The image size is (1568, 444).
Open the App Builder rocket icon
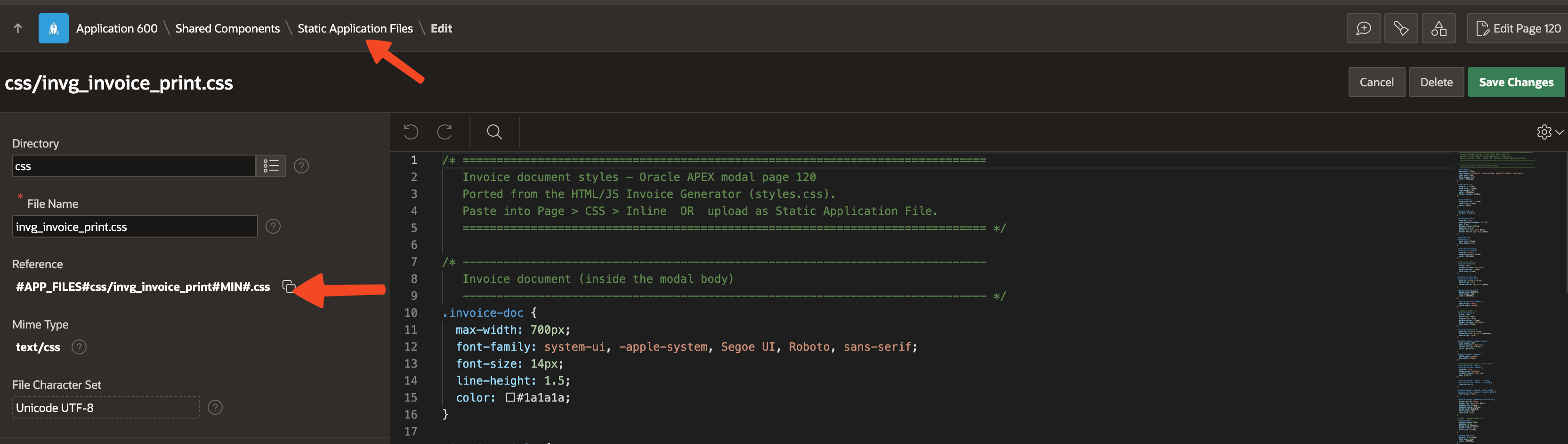(x=54, y=28)
